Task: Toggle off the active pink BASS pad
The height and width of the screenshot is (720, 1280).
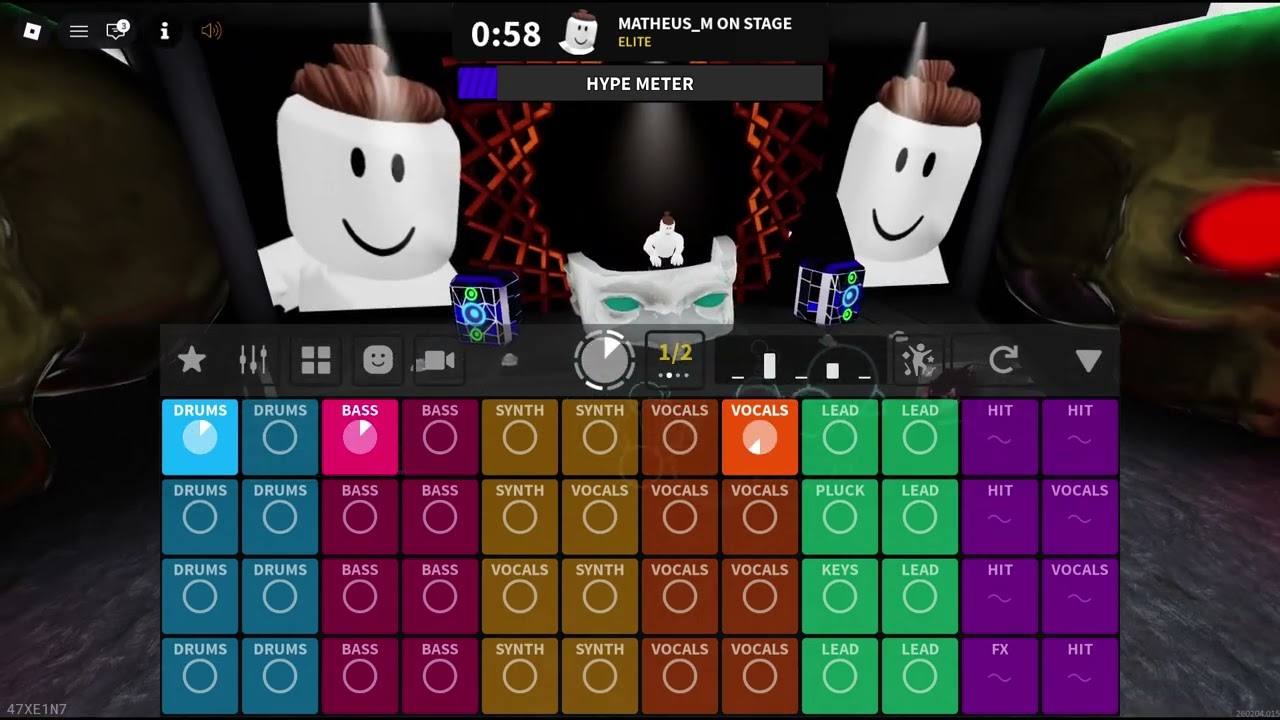Action: (x=360, y=437)
